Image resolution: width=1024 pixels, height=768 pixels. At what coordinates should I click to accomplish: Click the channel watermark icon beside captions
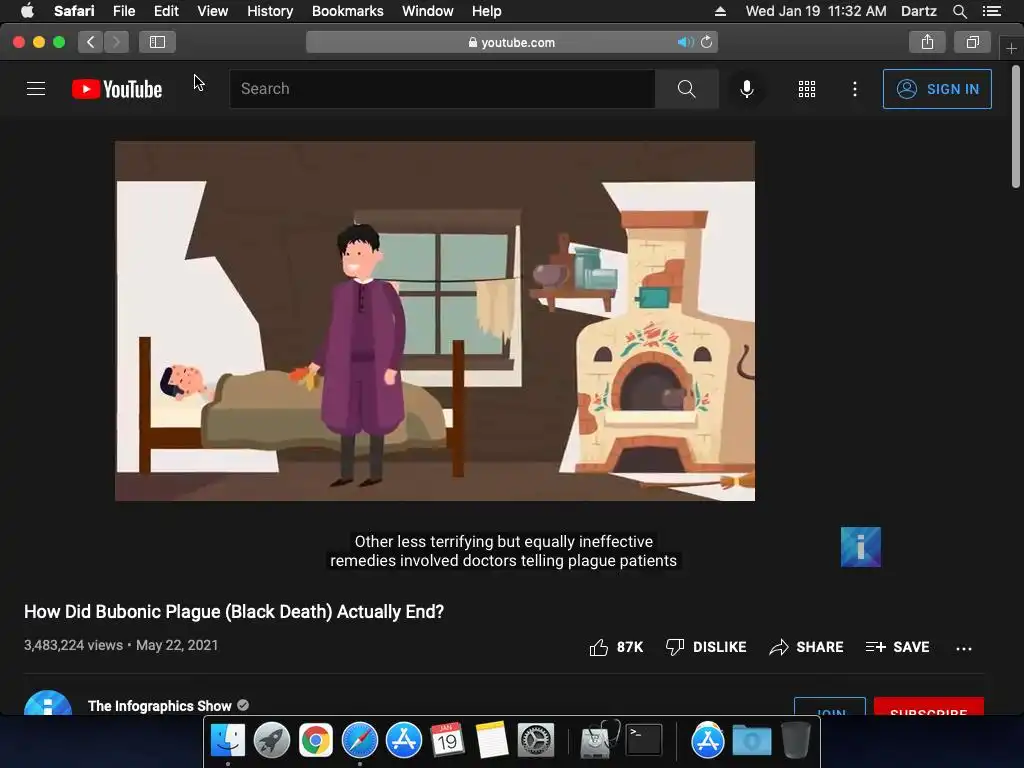tap(861, 547)
